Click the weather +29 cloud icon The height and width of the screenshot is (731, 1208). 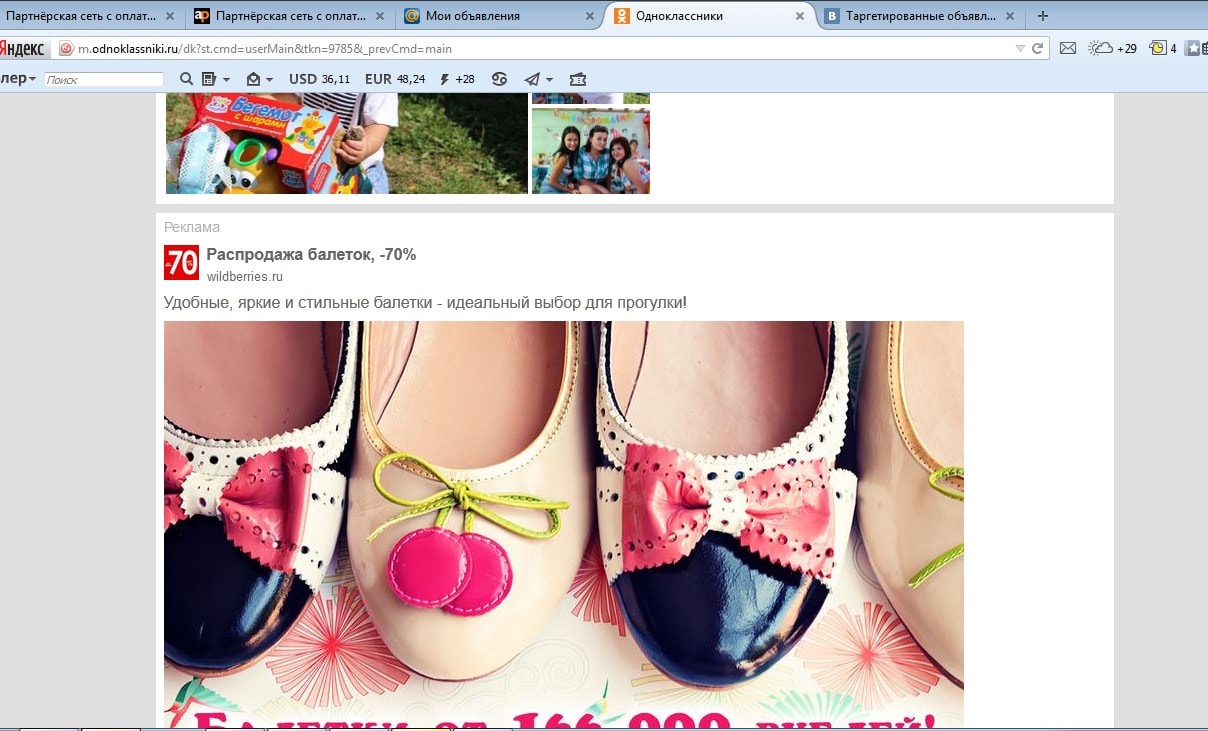(1101, 48)
